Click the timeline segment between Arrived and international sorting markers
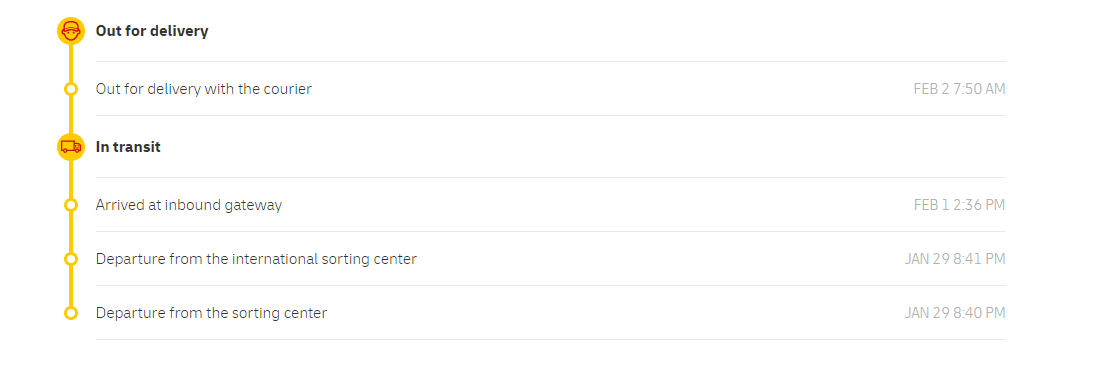The width and height of the screenshot is (1119, 370). tap(71, 232)
